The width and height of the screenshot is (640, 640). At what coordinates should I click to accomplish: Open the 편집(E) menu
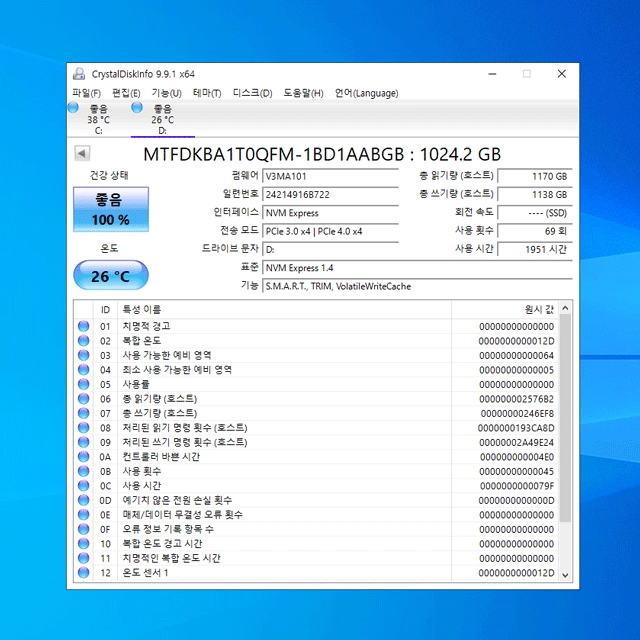126,93
